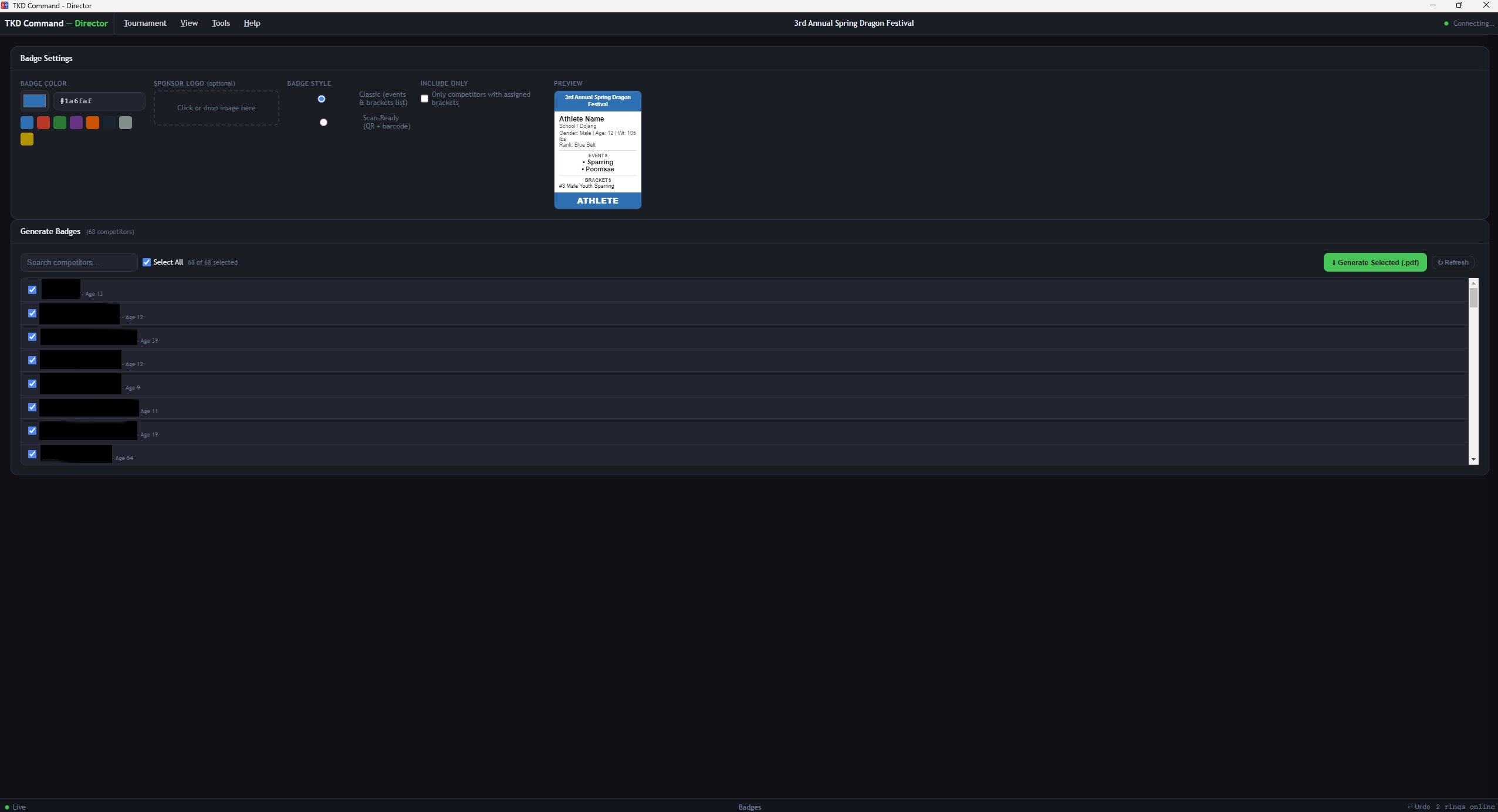Open the Tools menu
Screen dimensions: 1498x812
click(x=221, y=23)
